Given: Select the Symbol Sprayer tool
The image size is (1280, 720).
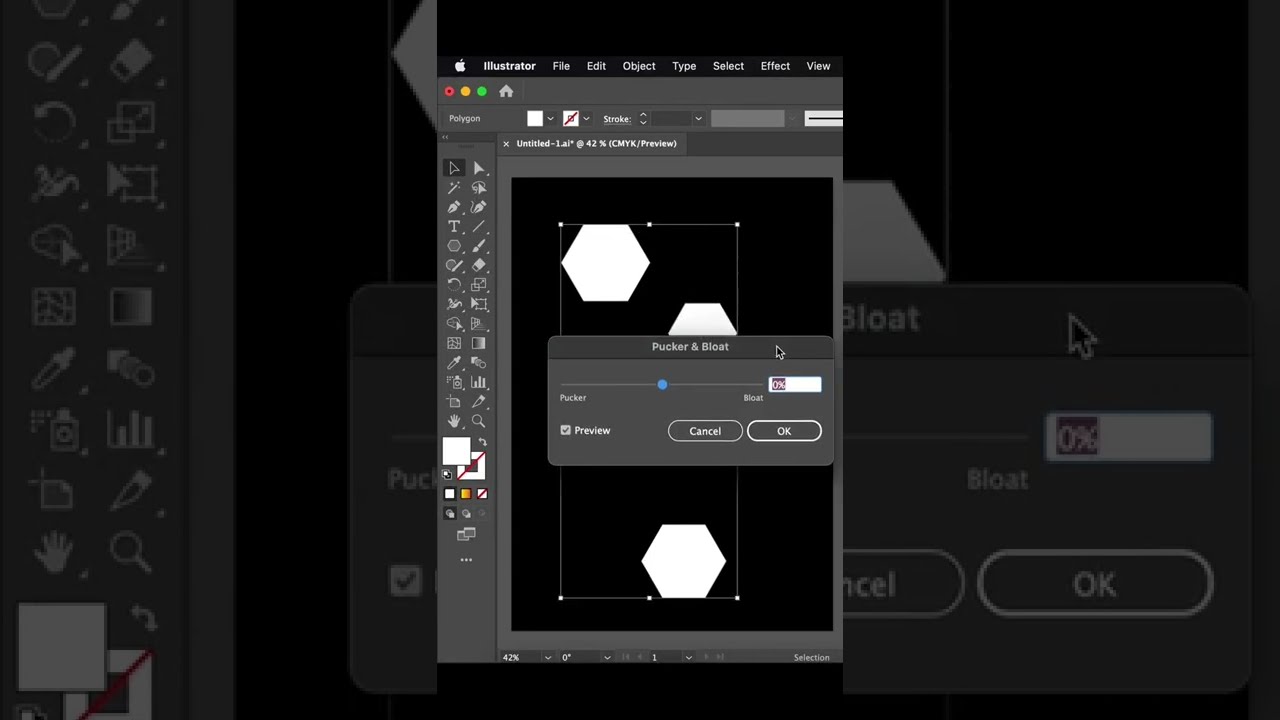Looking at the screenshot, I should pyautogui.click(x=454, y=382).
